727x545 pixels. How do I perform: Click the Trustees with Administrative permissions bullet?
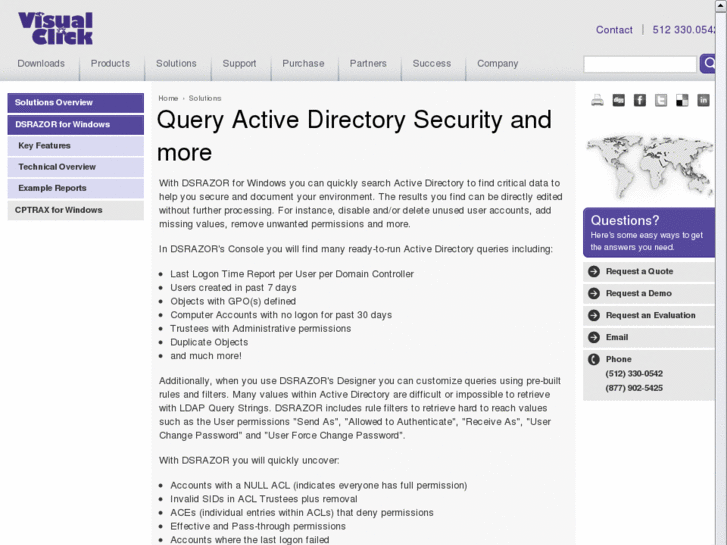pos(261,328)
